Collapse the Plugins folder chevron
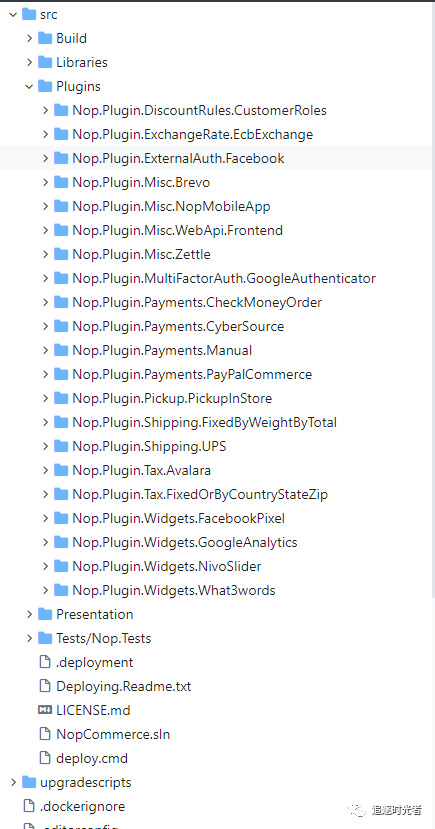The width and height of the screenshot is (435, 829). coord(30,86)
